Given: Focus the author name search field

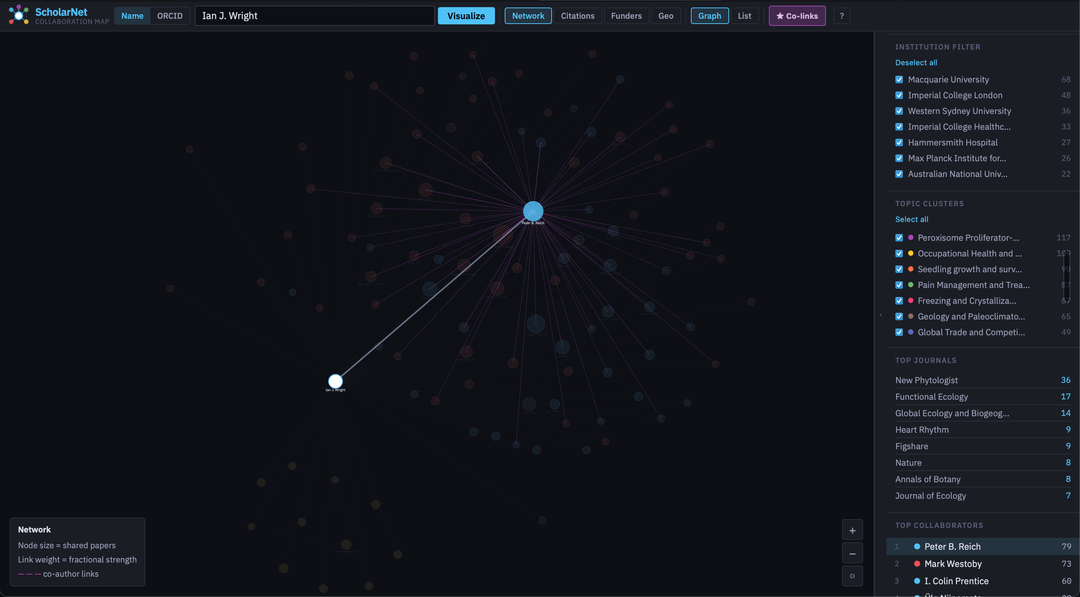Looking at the screenshot, I should (314, 16).
